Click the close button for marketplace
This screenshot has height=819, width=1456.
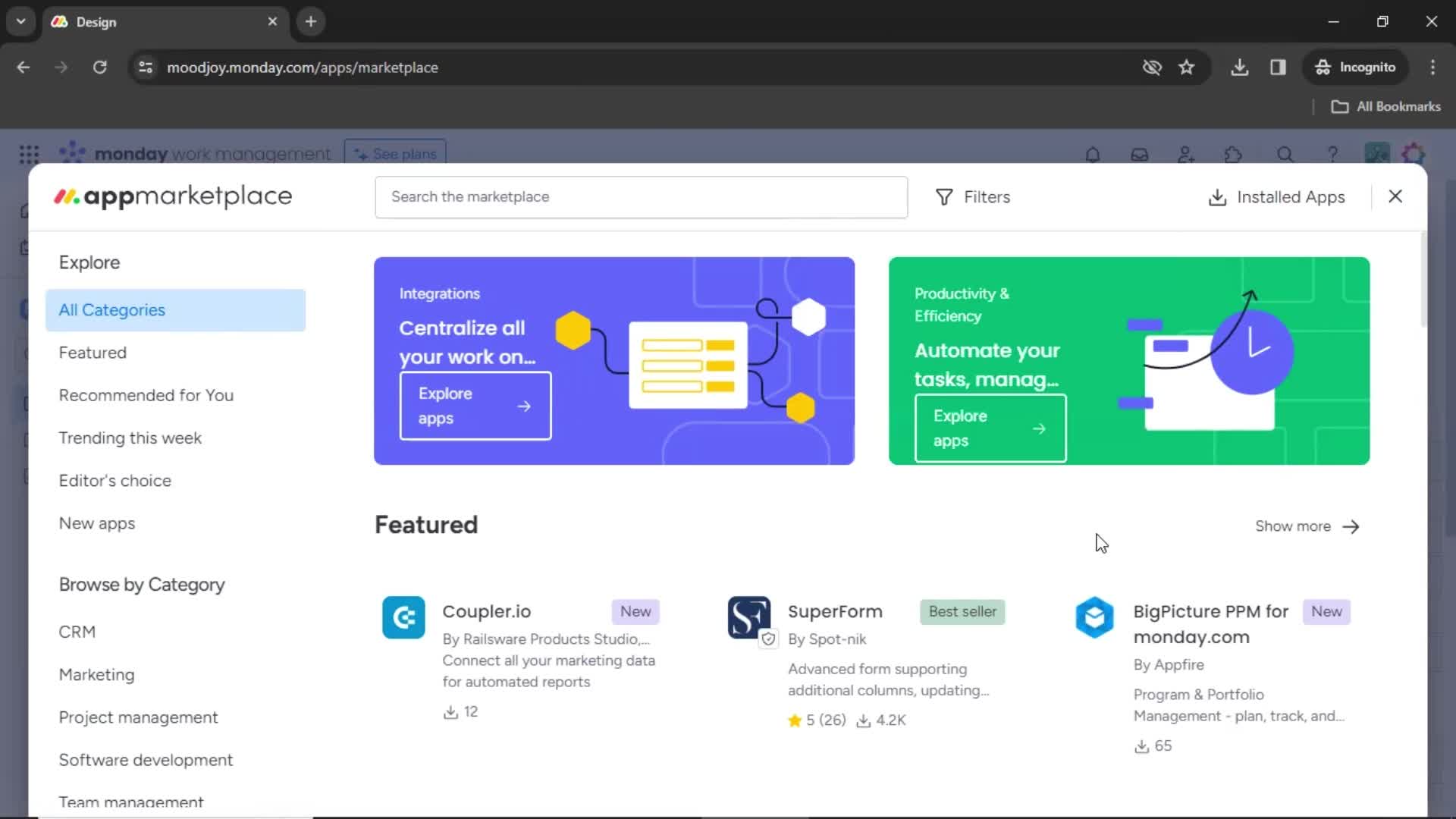tap(1396, 196)
